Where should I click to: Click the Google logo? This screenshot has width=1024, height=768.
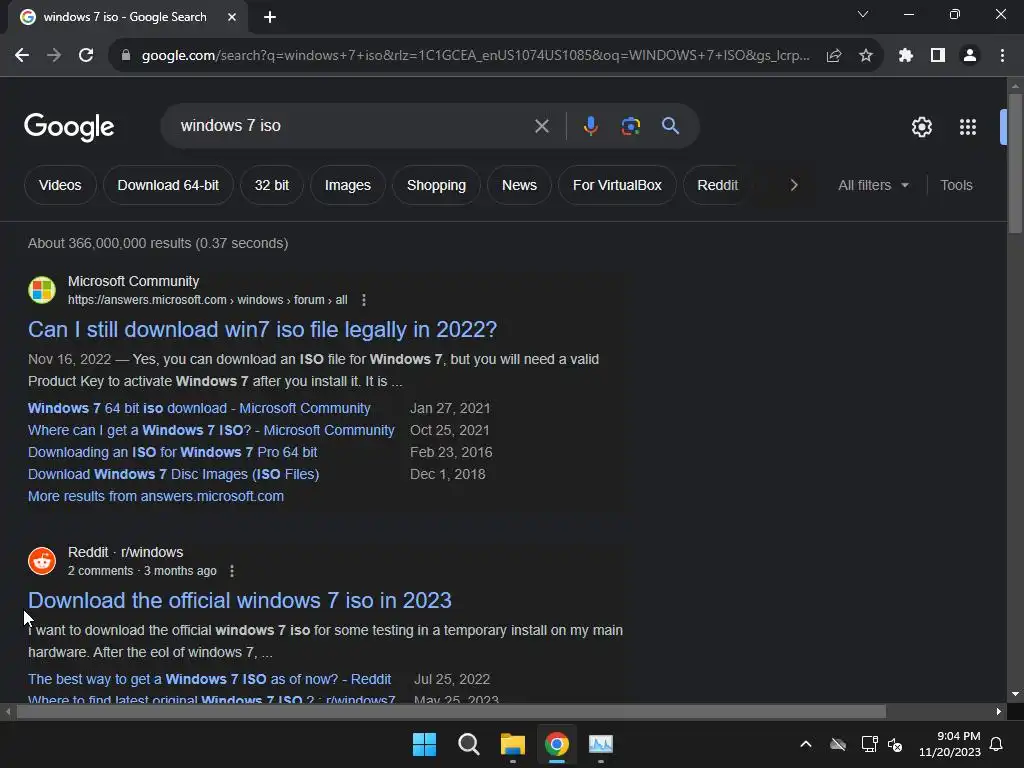(x=69, y=127)
